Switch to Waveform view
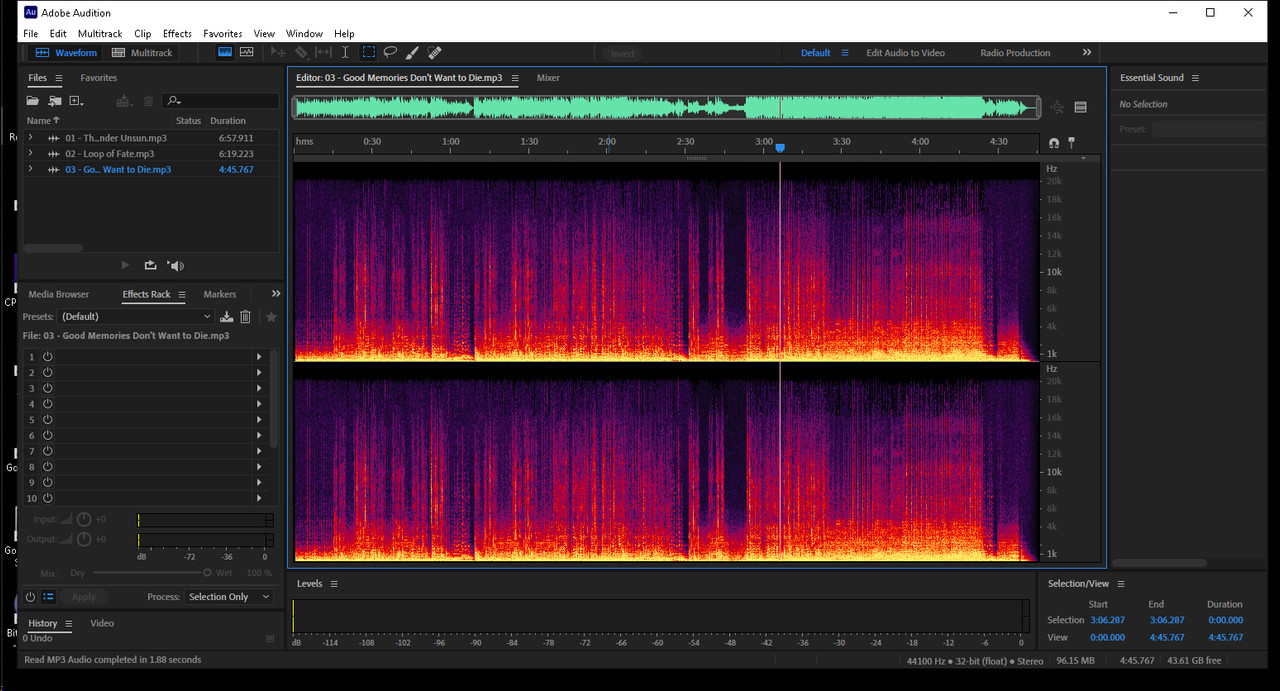The width and height of the screenshot is (1280, 691). (66, 53)
